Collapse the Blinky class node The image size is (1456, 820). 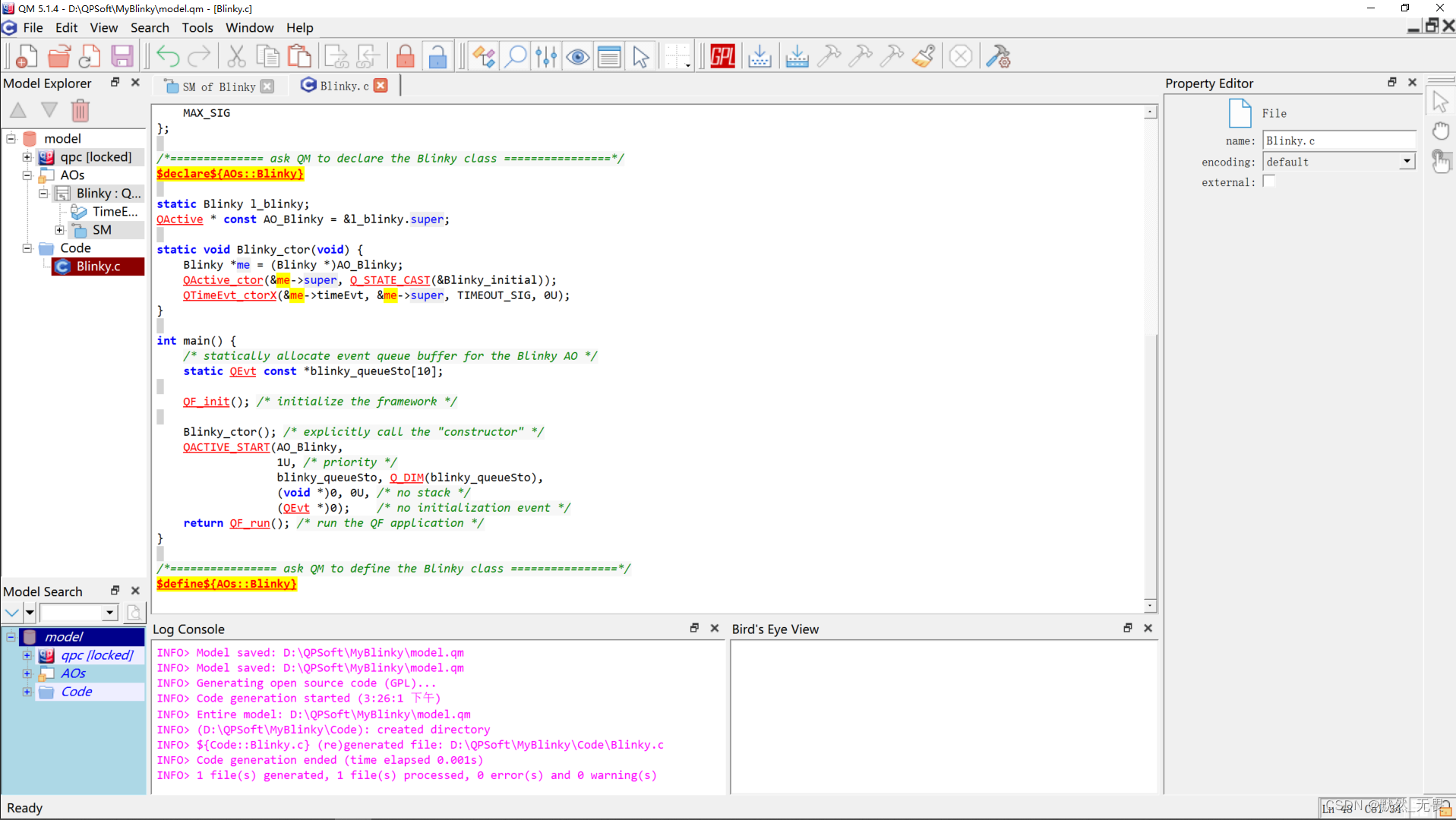click(x=43, y=194)
